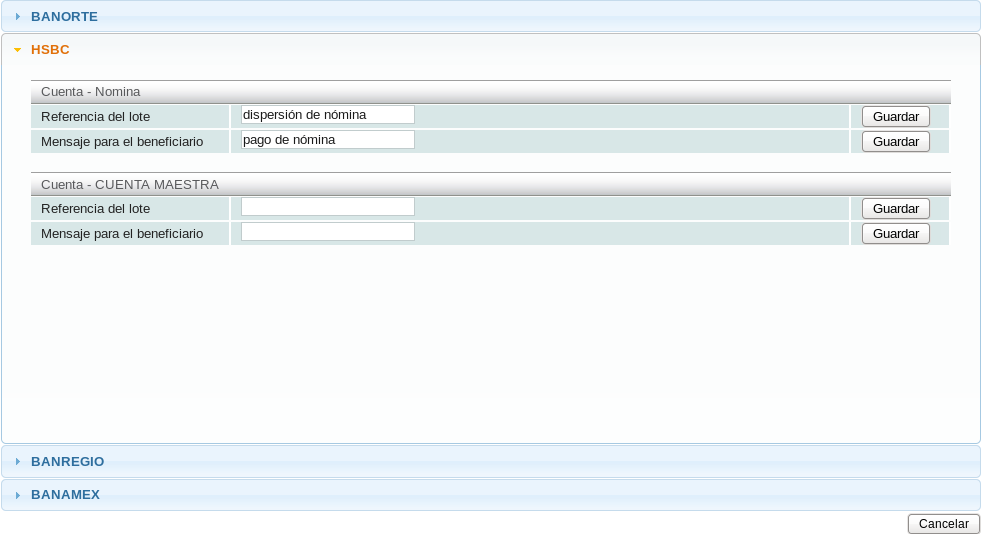This screenshot has width=982, height=534.
Task: Click the field containing 'pago de nómina'
Action: tap(327, 140)
